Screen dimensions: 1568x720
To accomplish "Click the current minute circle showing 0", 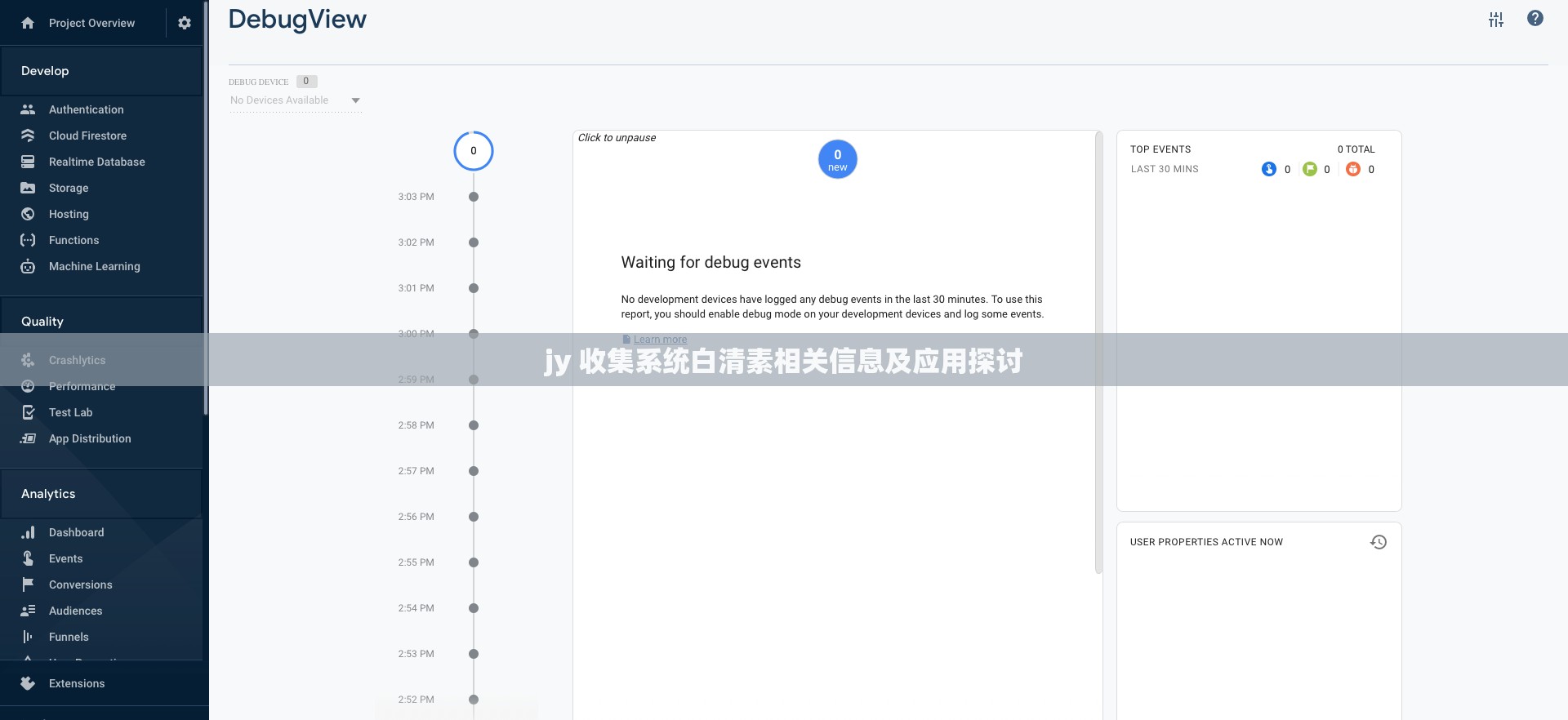I will coord(474,151).
